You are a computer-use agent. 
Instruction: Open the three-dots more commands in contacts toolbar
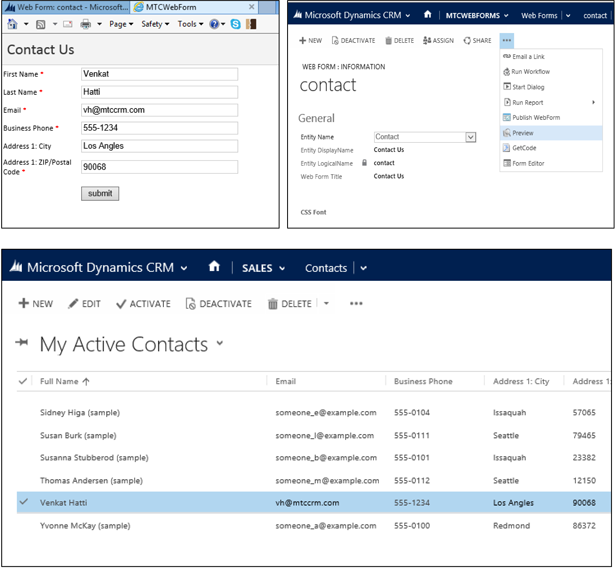click(x=356, y=304)
